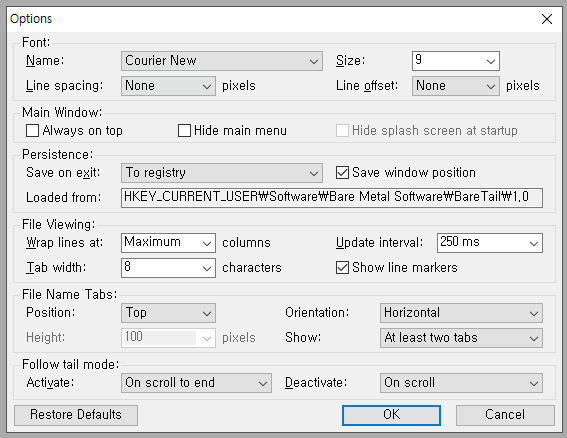Image resolution: width=567 pixels, height=438 pixels.
Task: Open the Tab width combo box
Action: 168,268
